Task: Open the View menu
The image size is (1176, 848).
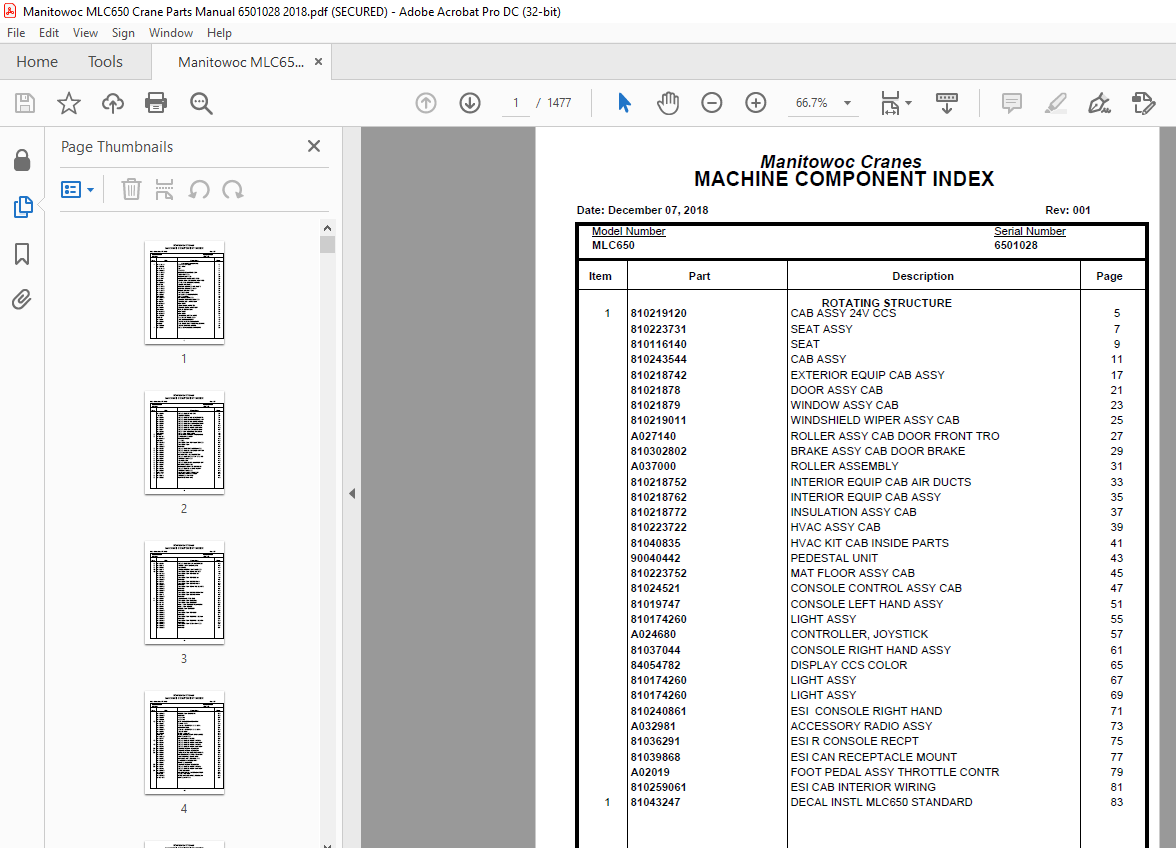Action: tap(86, 33)
